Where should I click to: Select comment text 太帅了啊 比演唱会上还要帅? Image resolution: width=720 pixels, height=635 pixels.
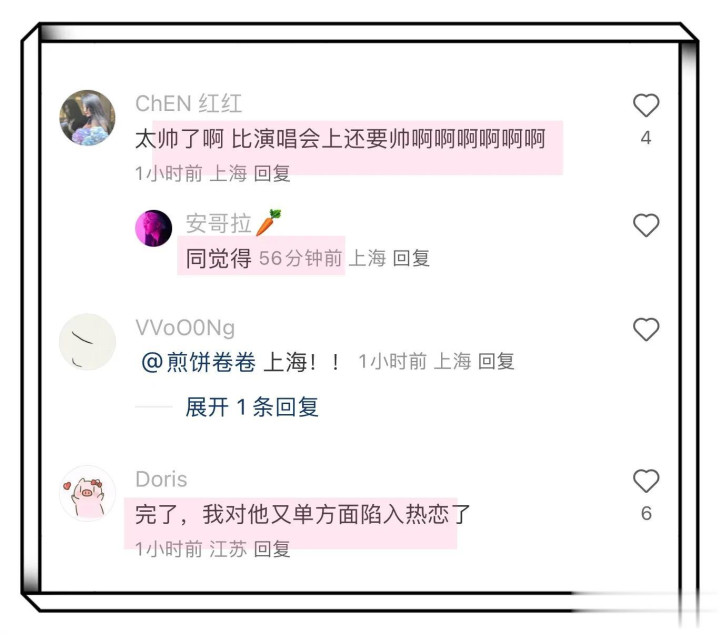pyautogui.click(x=271, y=139)
